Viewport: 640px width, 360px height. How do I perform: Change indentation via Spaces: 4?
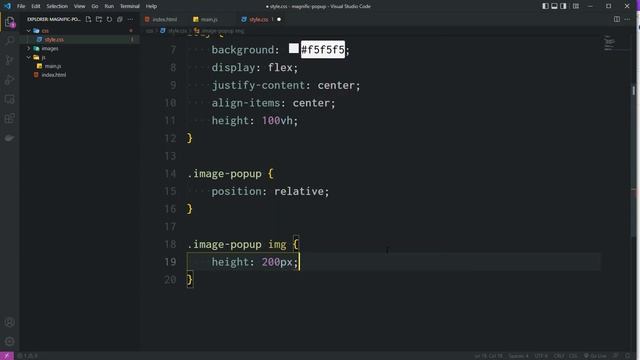click(x=518, y=356)
